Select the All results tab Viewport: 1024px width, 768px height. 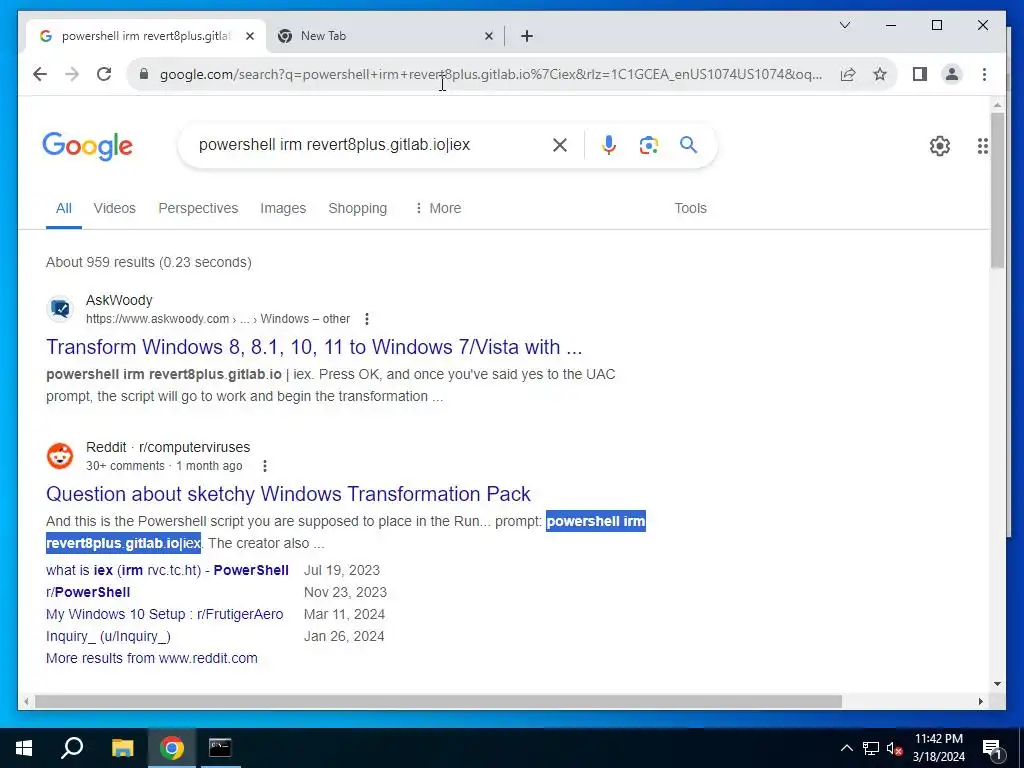click(x=63, y=208)
